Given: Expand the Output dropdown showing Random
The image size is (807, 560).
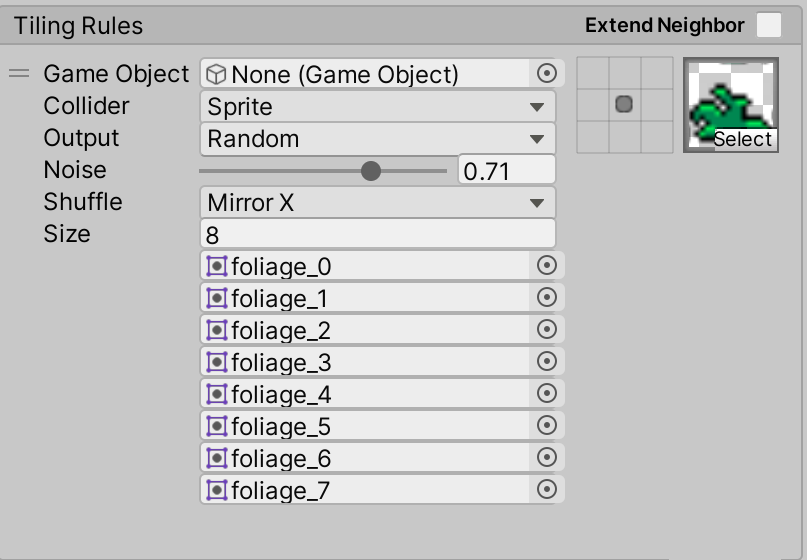Looking at the screenshot, I should [377, 138].
